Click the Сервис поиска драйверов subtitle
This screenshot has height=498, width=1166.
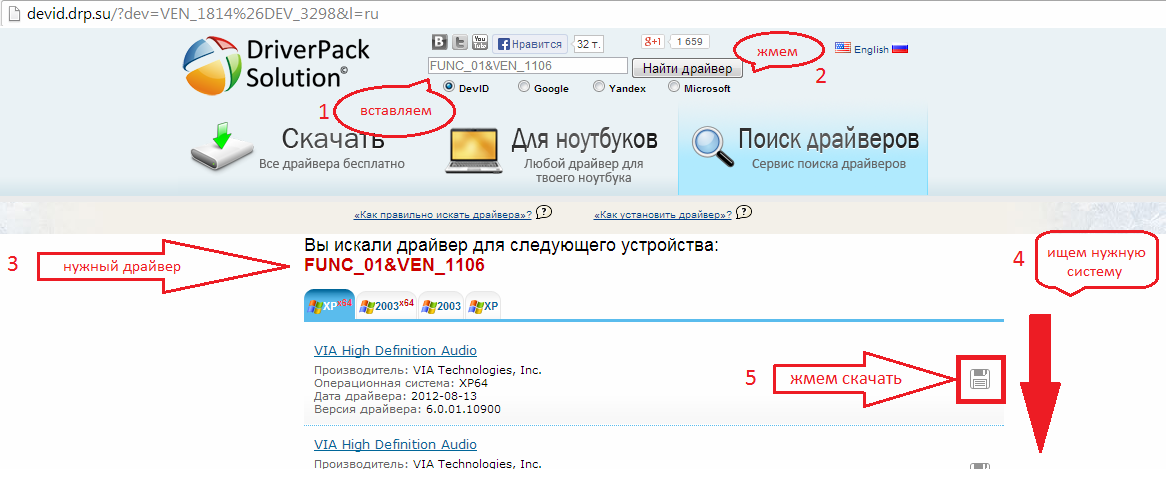click(828, 164)
